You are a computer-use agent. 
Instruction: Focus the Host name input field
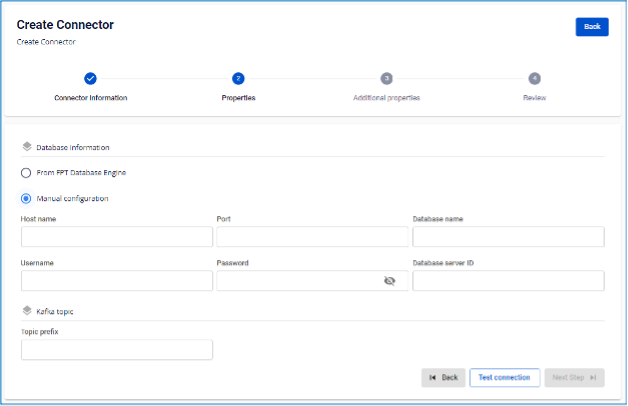(117, 237)
